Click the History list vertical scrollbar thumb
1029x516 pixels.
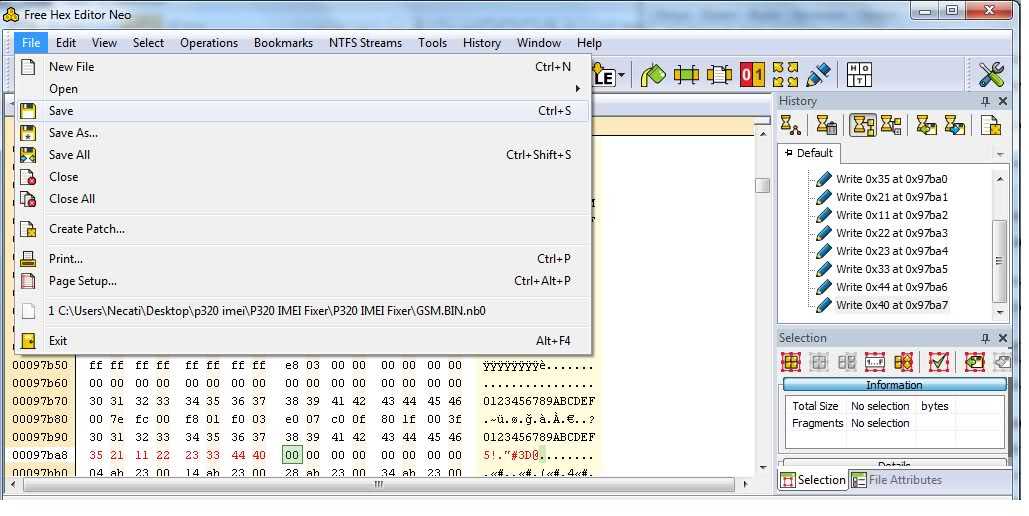(x=1000, y=261)
